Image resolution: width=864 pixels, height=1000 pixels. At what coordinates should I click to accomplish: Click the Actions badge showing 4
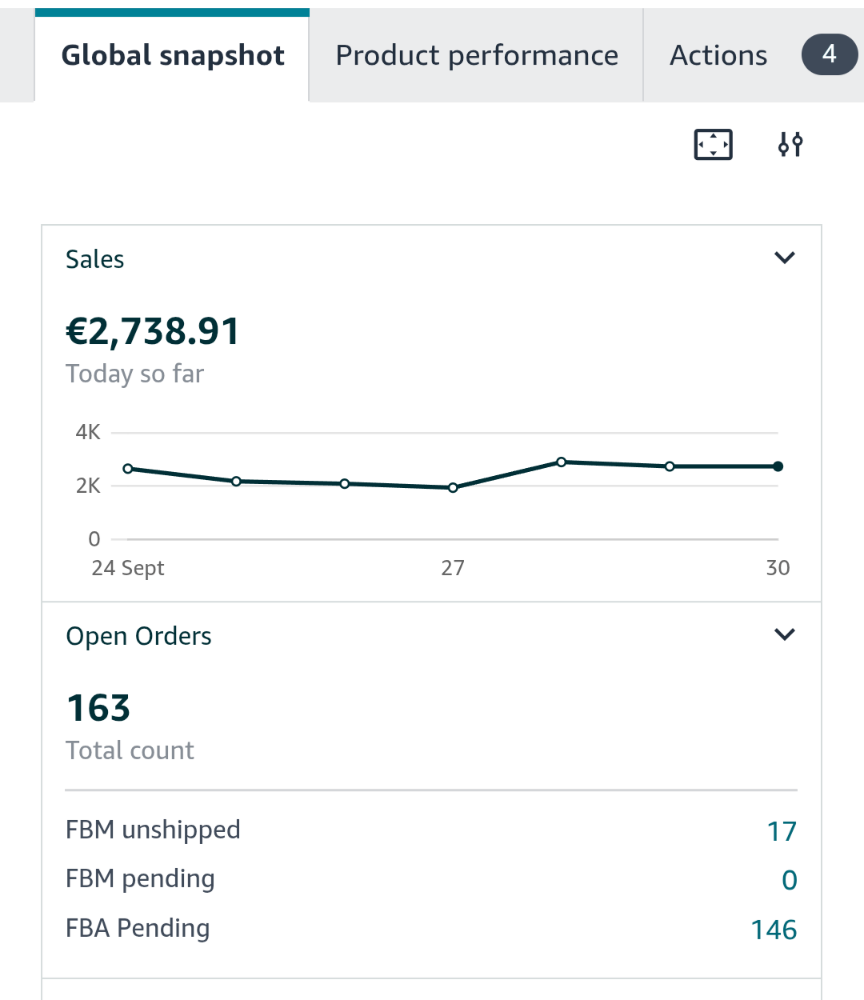(828, 55)
